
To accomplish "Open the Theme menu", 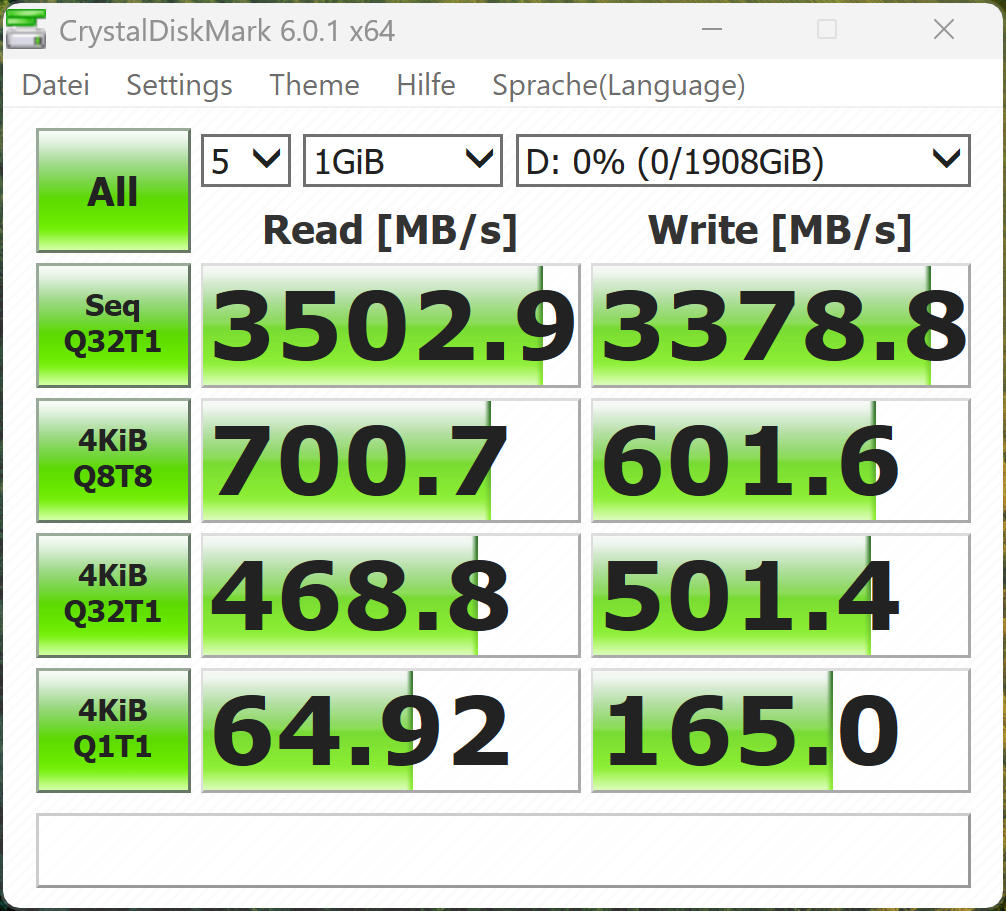I will tap(314, 86).
